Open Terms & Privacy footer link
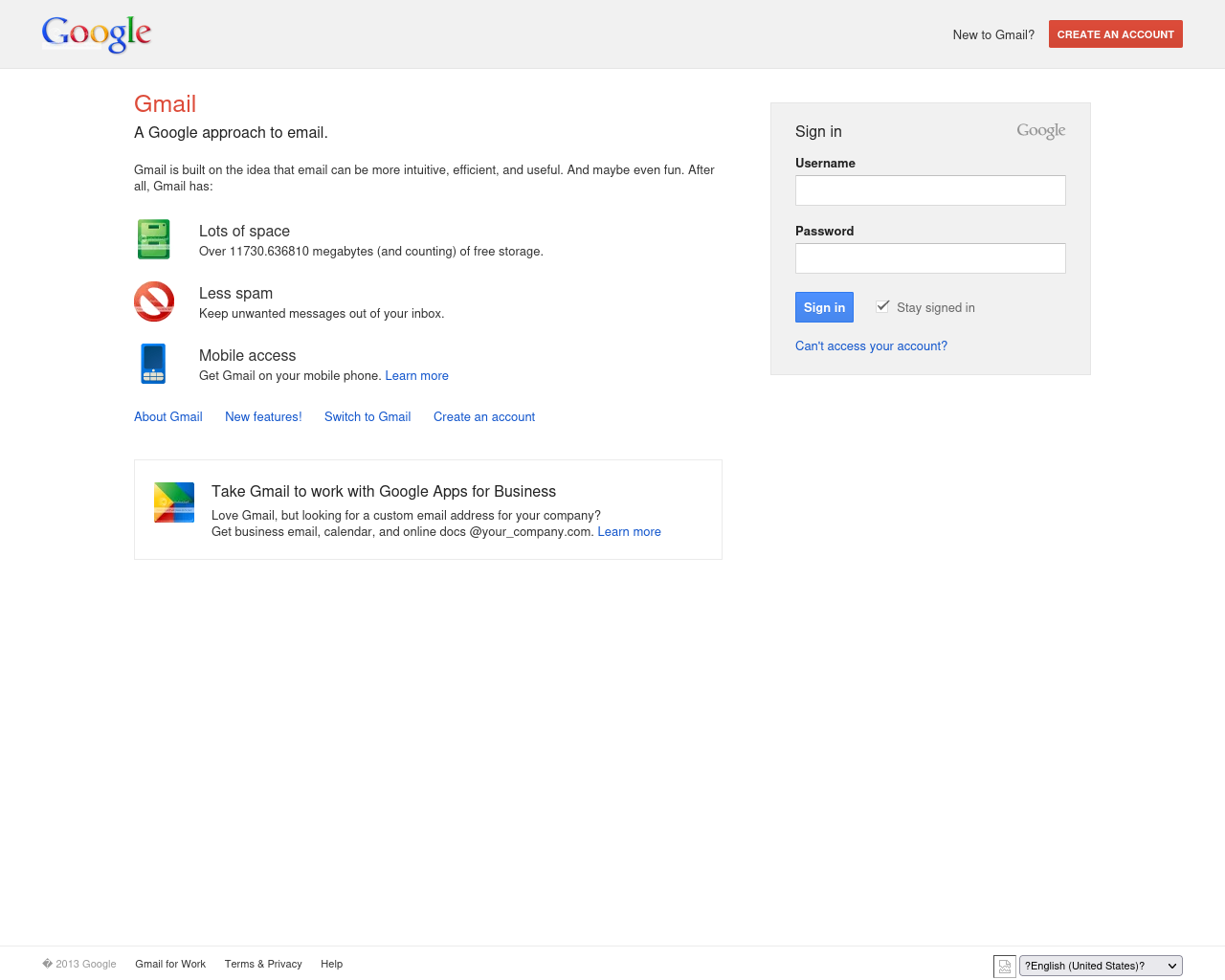1225x980 pixels. 263,964
